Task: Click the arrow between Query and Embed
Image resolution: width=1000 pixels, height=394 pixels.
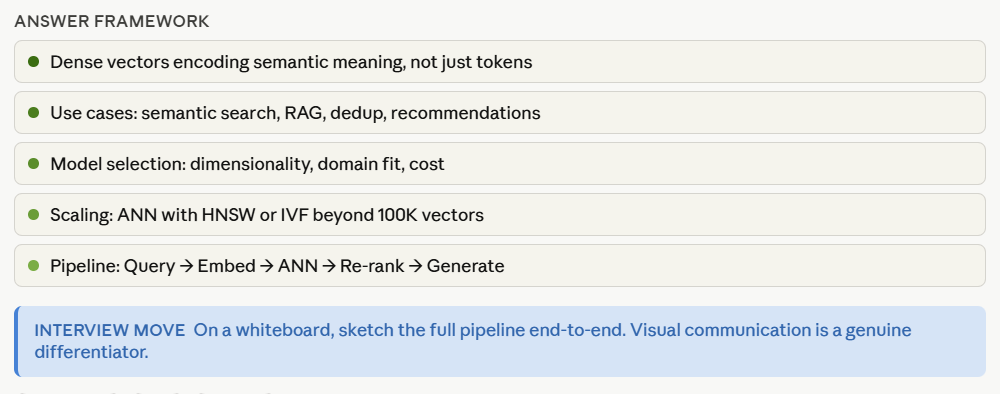Action: [x=186, y=266]
